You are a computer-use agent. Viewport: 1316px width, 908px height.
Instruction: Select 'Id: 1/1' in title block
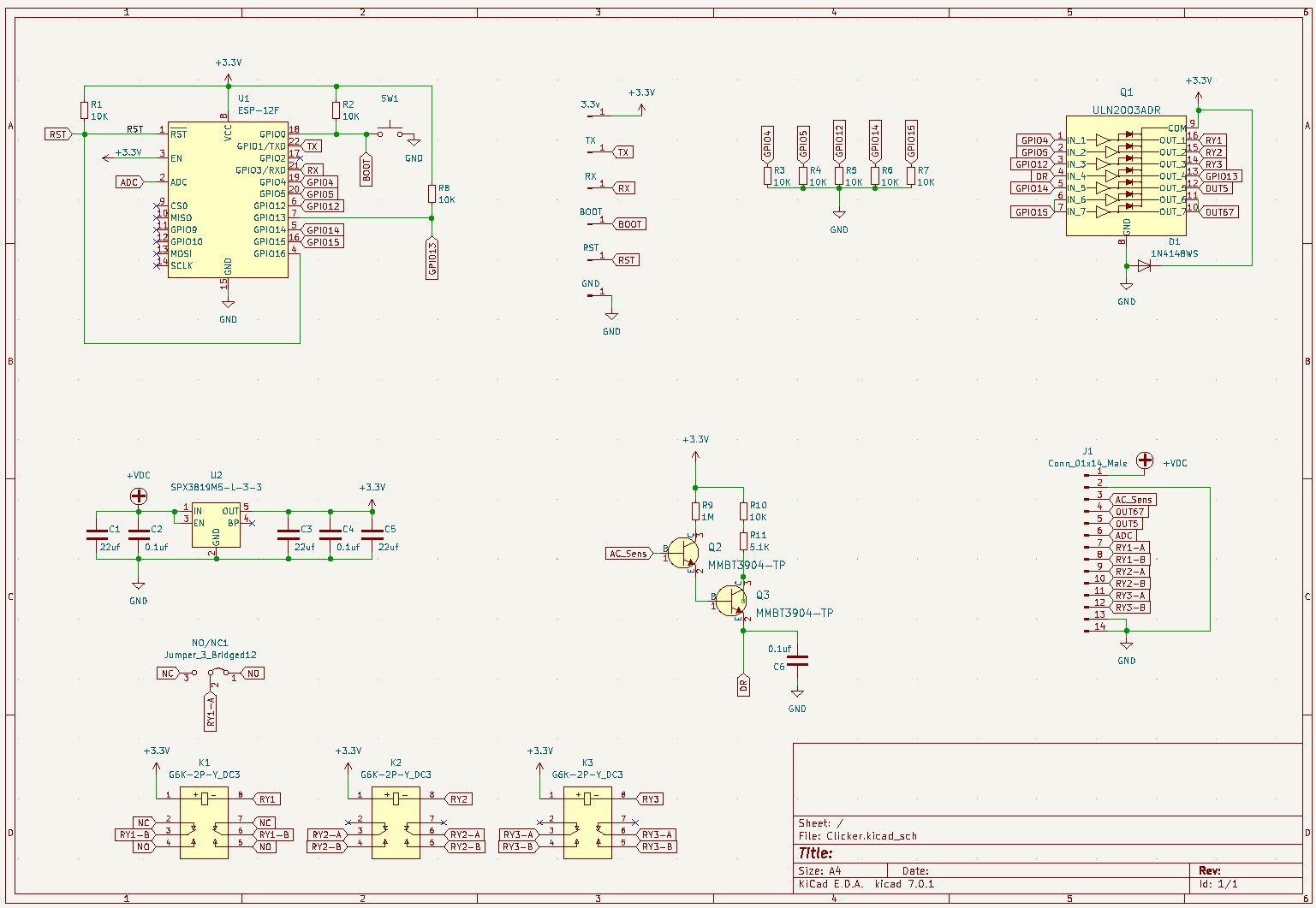tap(1218, 884)
